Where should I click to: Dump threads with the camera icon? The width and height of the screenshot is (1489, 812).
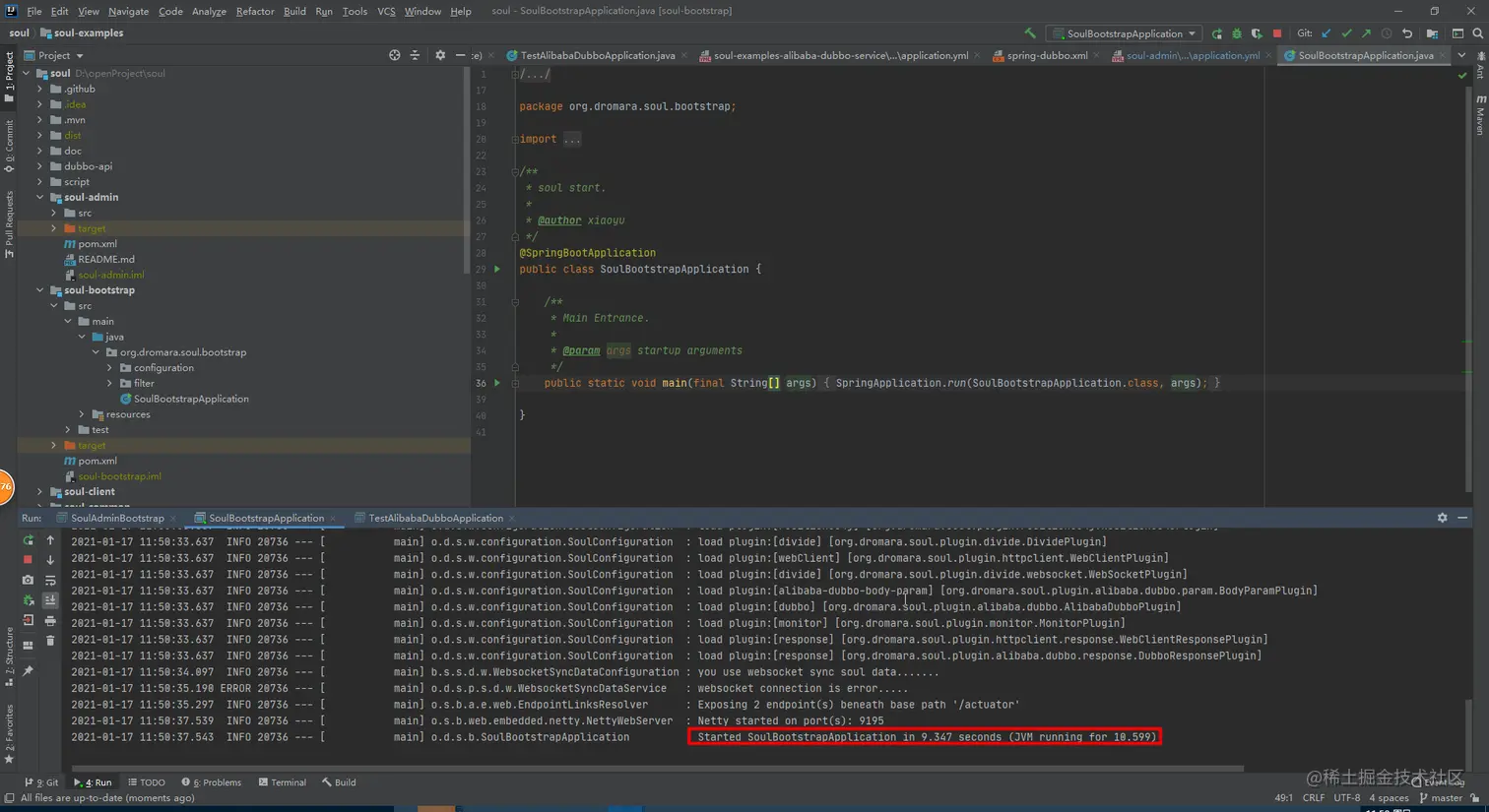click(28, 580)
